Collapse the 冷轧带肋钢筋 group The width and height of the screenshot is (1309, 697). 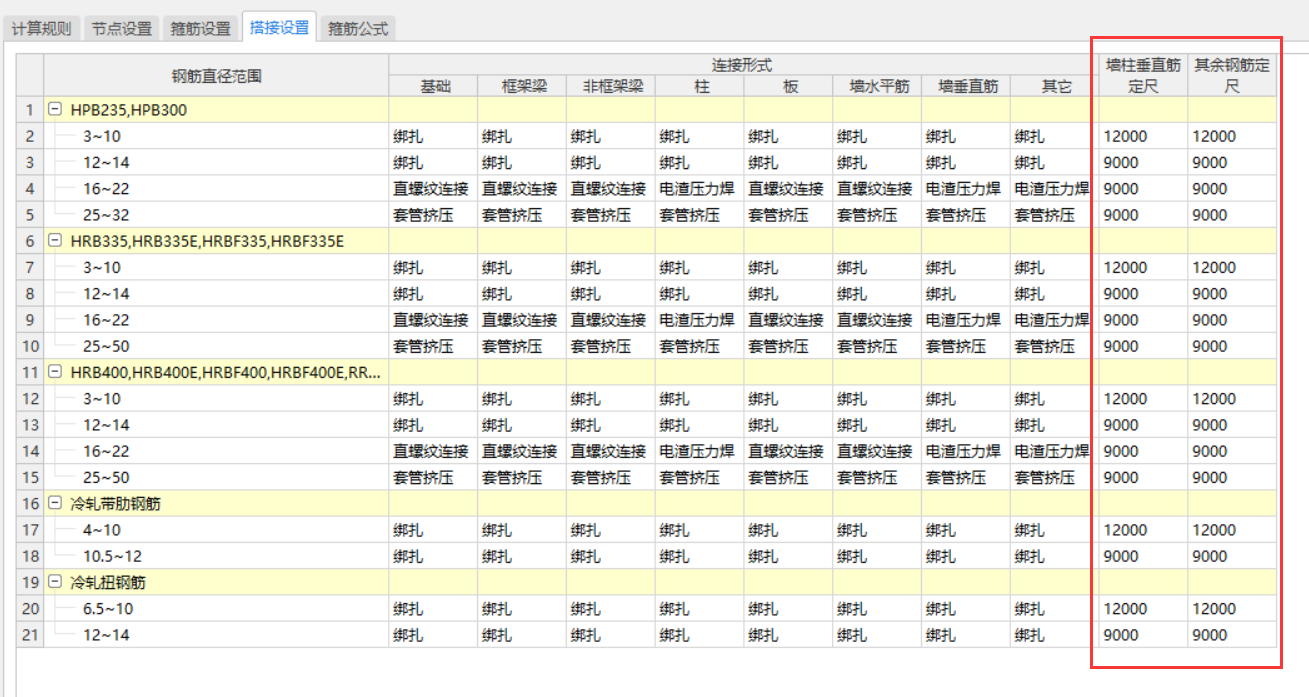click(56, 504)
